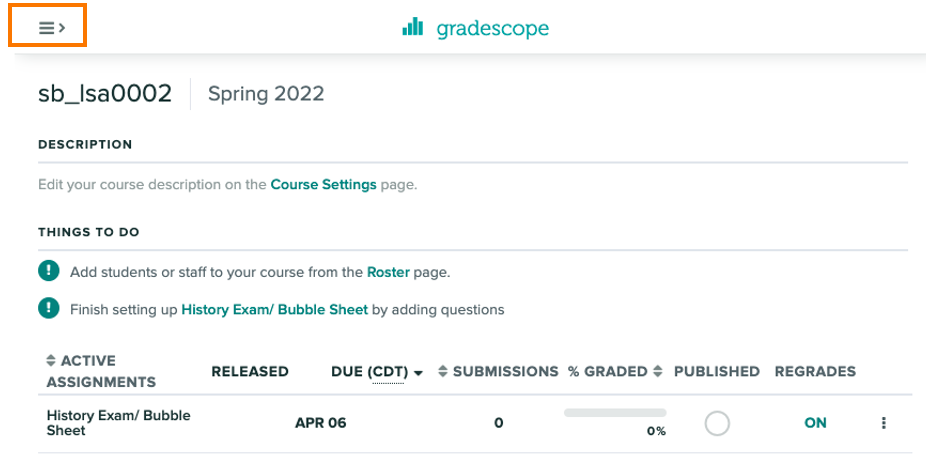Click the 0% grading progress bar
The width and height of the screenshot is (926, 465).
(615, 413)
